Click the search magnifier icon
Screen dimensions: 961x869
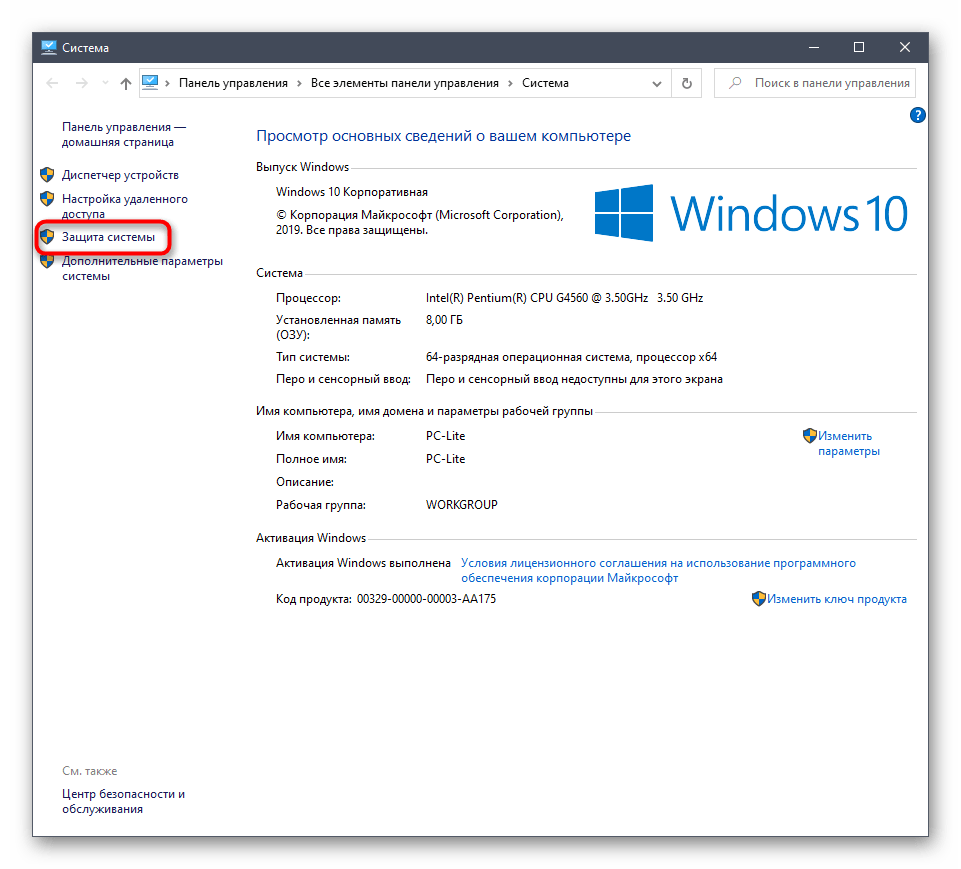[x=735, y=83]
